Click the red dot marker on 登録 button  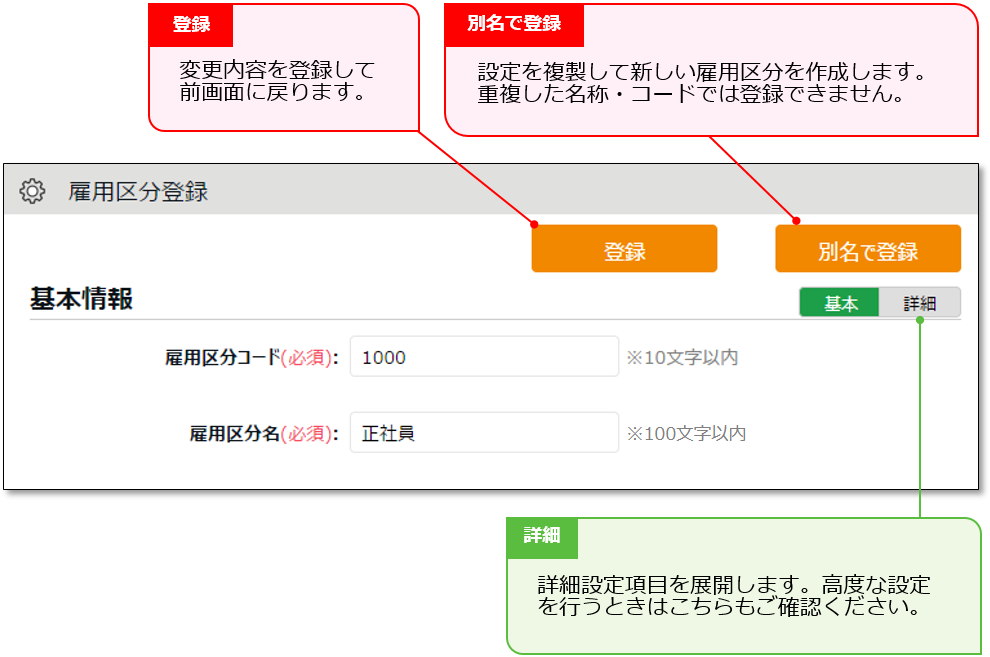click(534, 224)
